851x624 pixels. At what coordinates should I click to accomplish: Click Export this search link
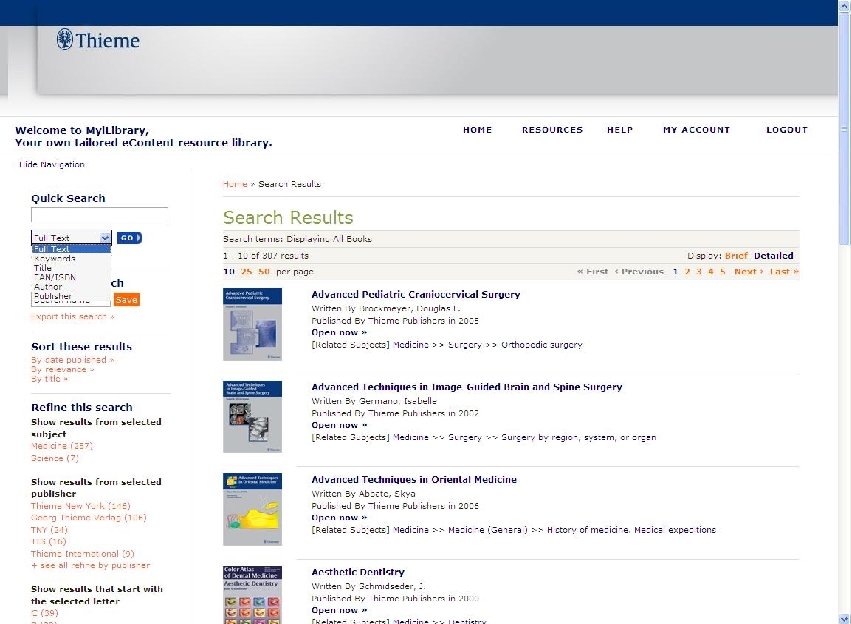73,316
